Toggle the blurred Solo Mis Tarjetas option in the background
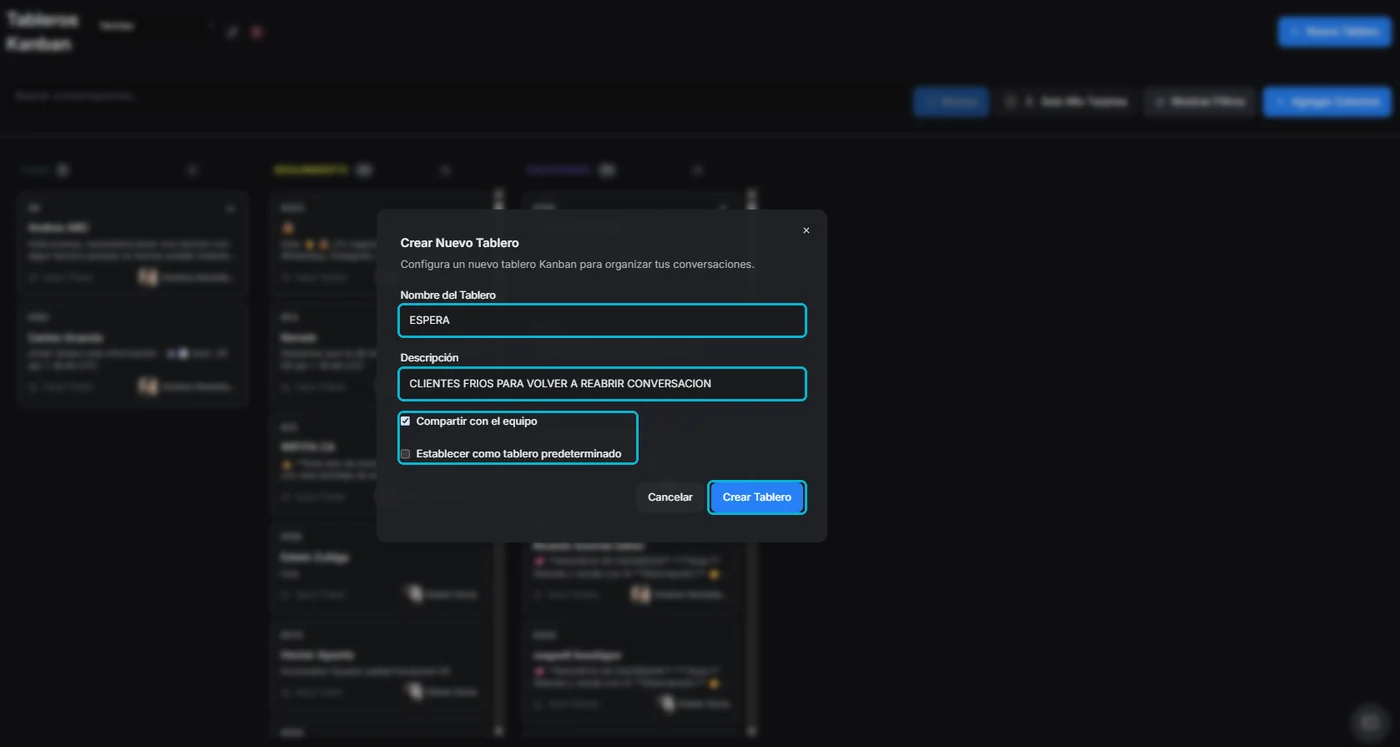1400x747 pixels. click(x=1066, y=102)
